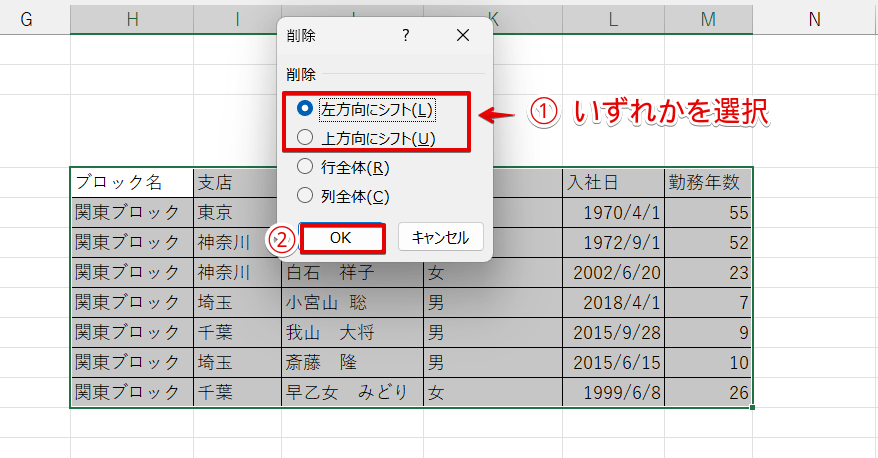Viewport: 878px width, 458px height.
Task: Select the cell with date 1999/6/8
Action: [613, 392]
